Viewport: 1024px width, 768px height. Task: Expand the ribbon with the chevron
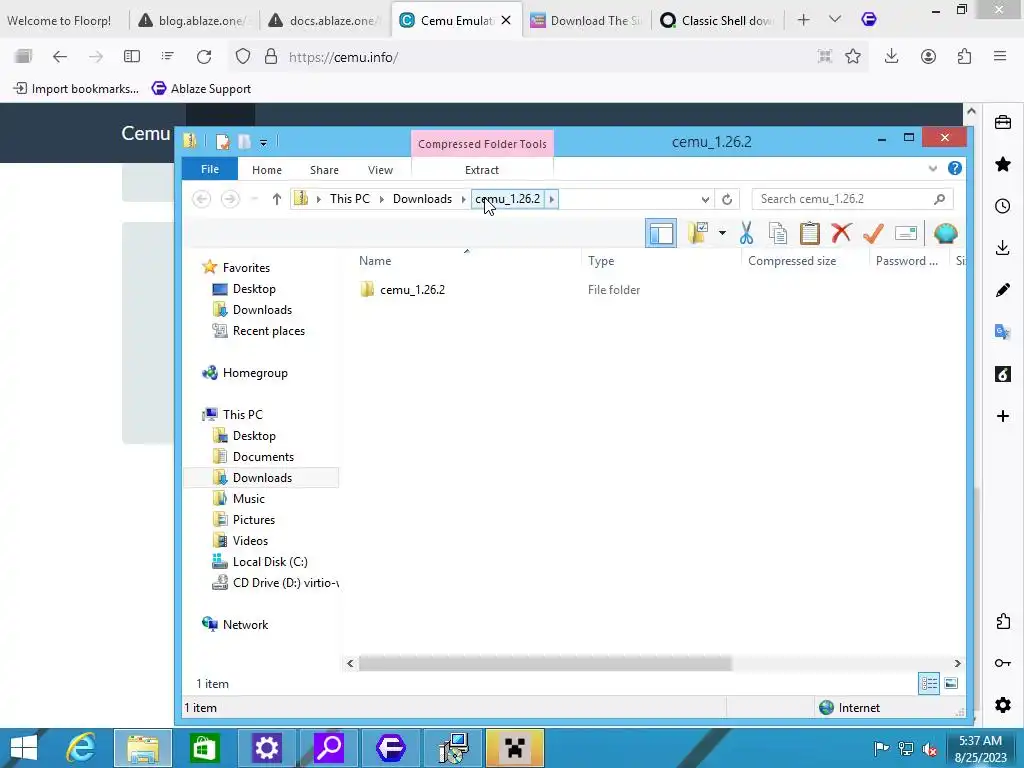click(933, 168)
